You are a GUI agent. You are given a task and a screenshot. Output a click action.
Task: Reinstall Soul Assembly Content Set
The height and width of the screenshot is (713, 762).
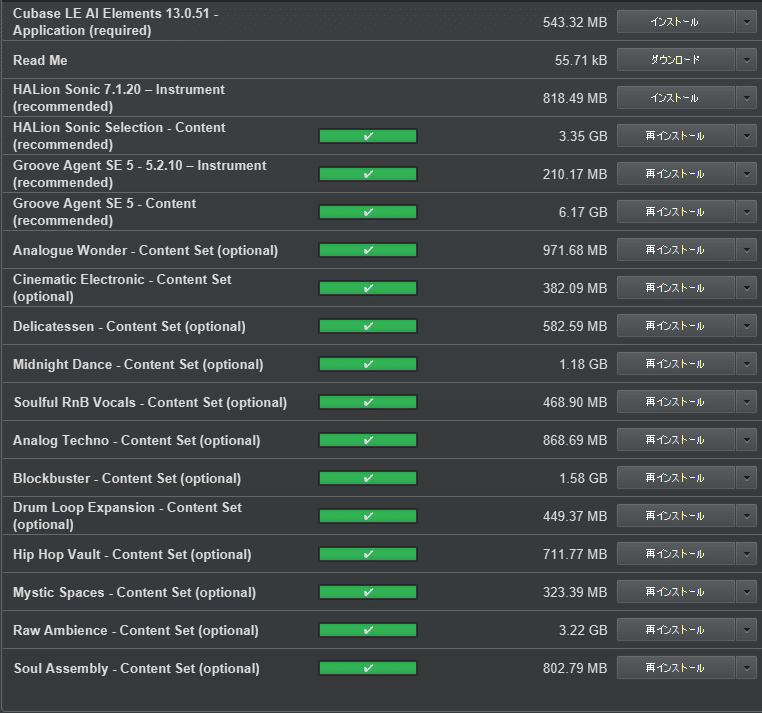click(x=675, y=668)
